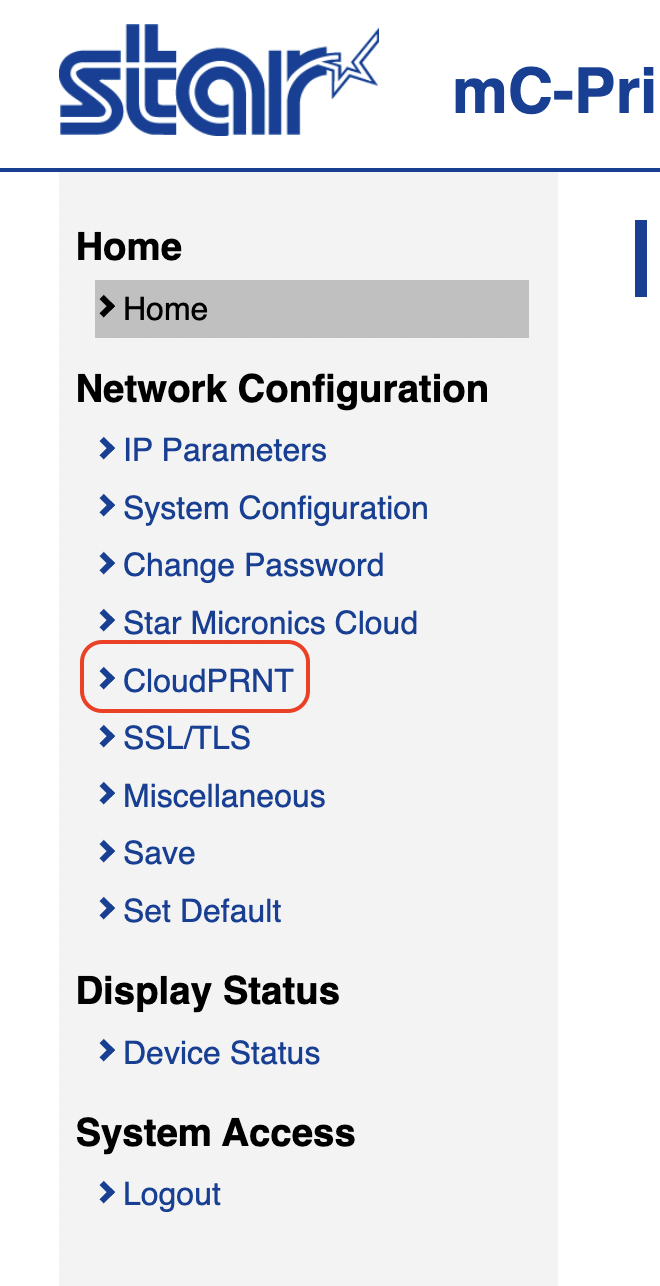Open the Change Password page
Viewport: 660px width, 1286px height.
point(253,566)
